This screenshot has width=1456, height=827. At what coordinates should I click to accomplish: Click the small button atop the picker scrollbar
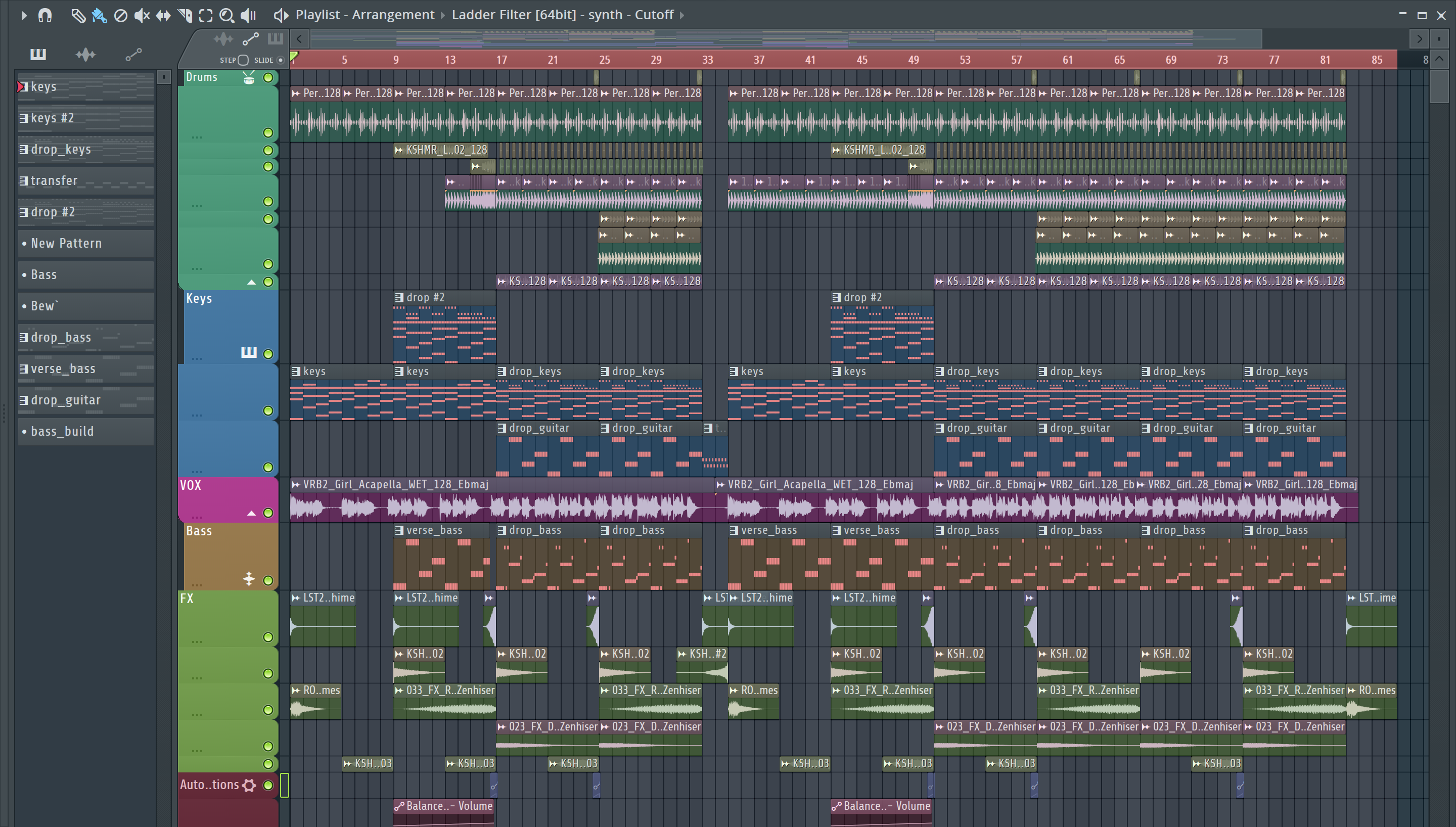click(163, 77)
